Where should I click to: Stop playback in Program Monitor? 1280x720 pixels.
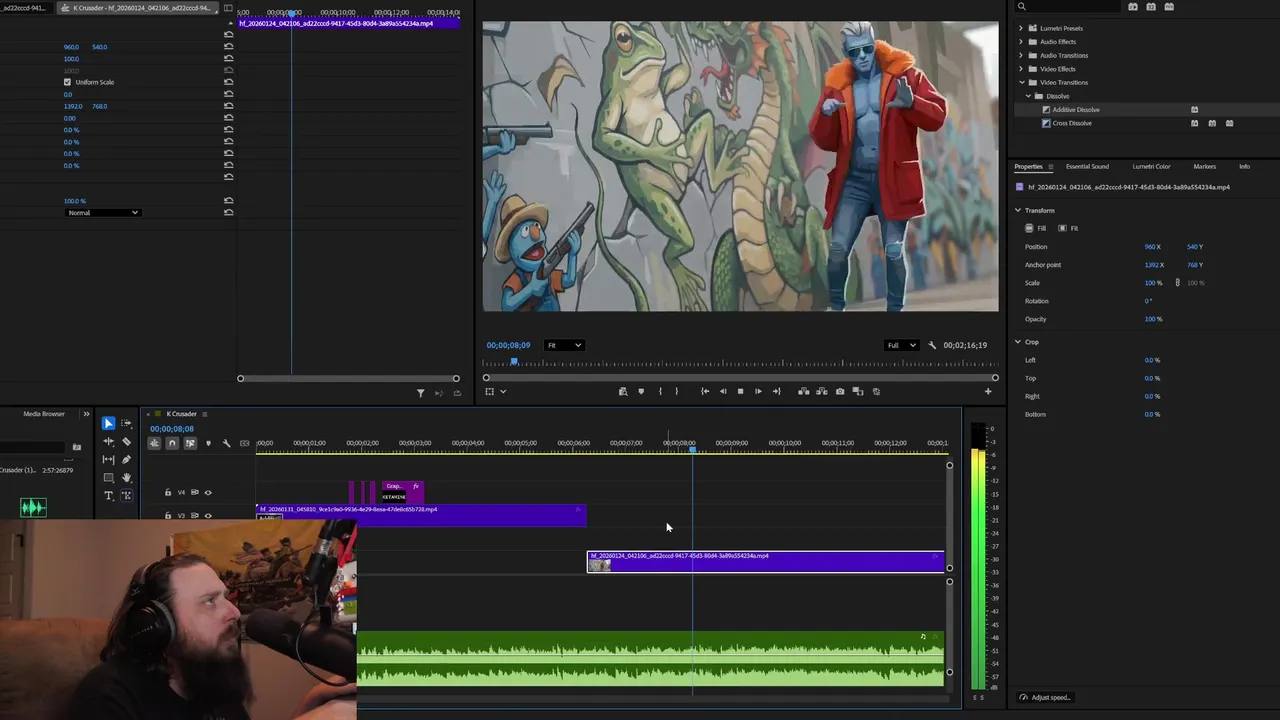[740, 391]
